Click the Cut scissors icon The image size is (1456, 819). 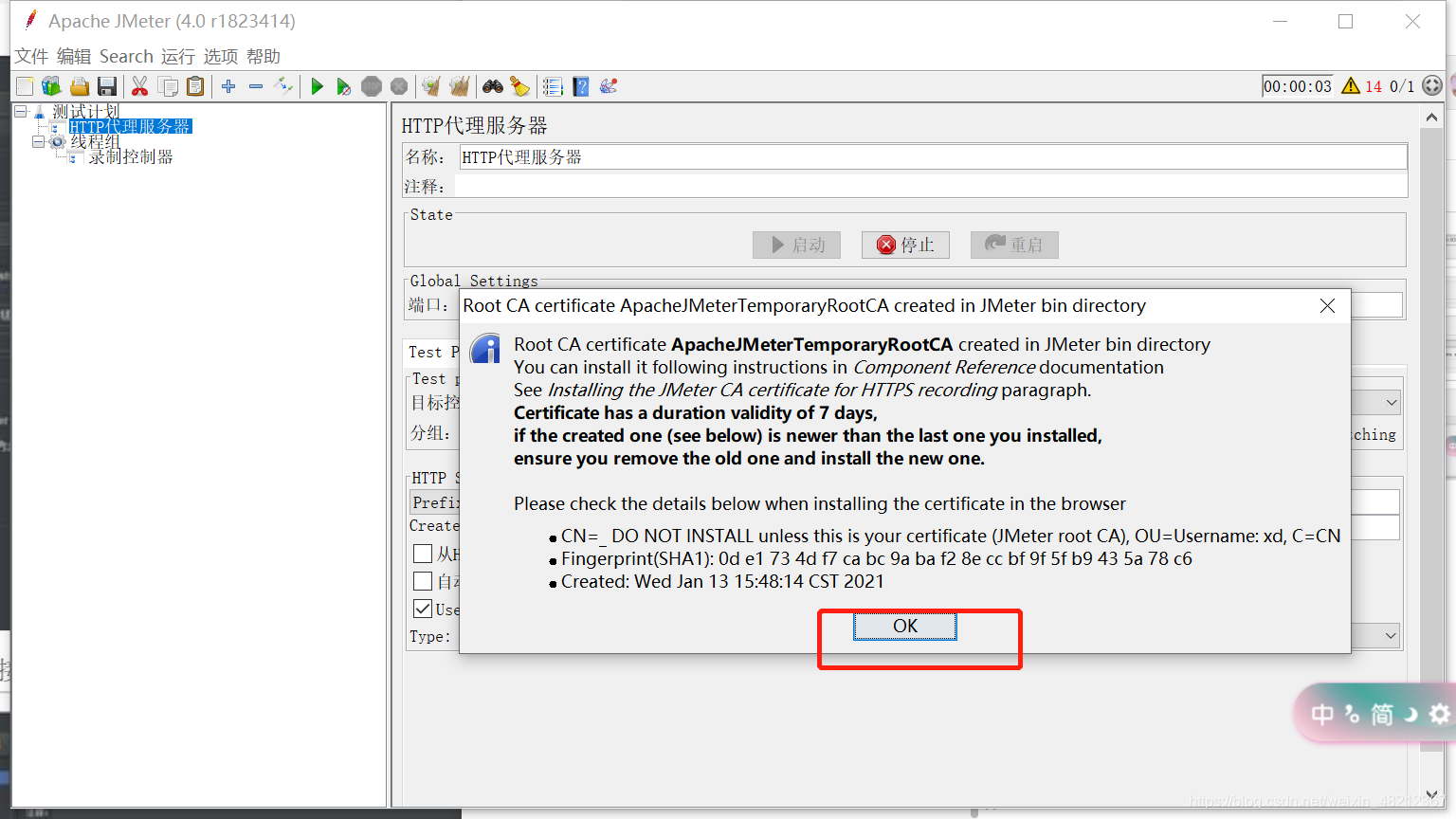pyautogui.click(x=140, y=86)
